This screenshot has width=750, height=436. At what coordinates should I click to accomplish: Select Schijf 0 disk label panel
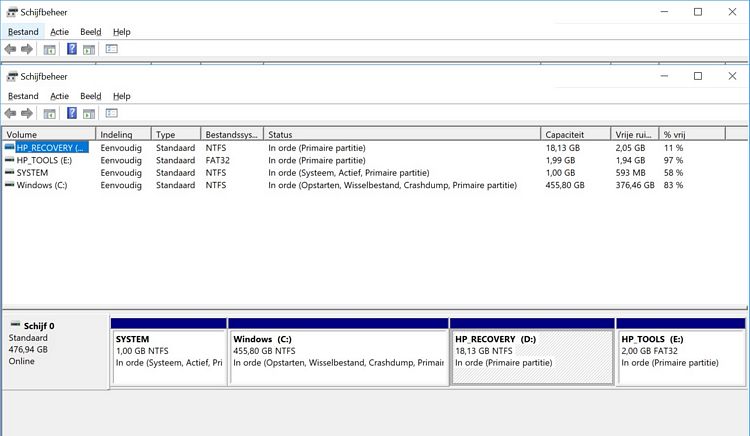(x=56, y=351)
